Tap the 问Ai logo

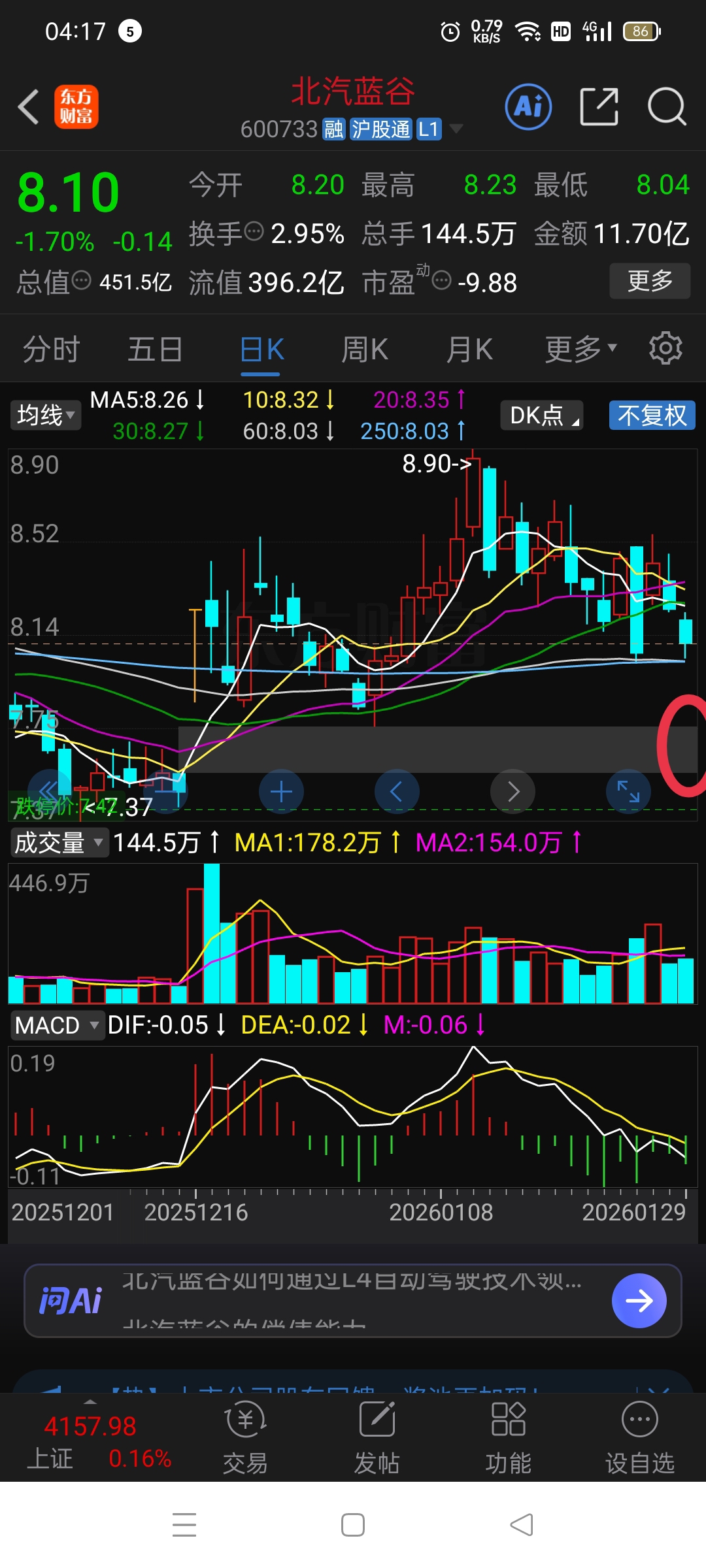tap(71, 1301)
